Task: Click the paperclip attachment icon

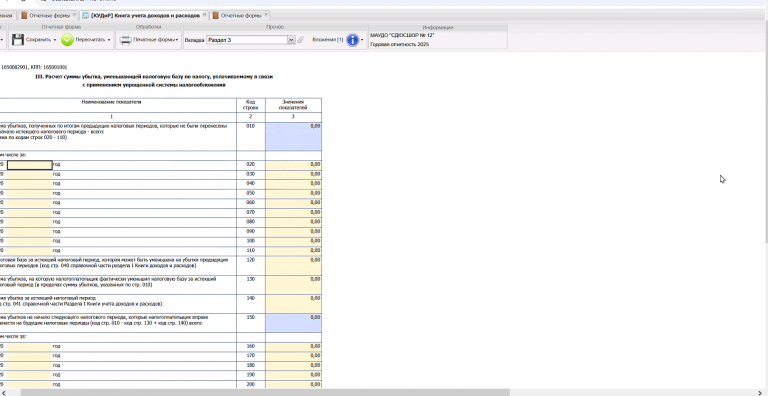Action: pyautogui.click(x=301, y=40)
